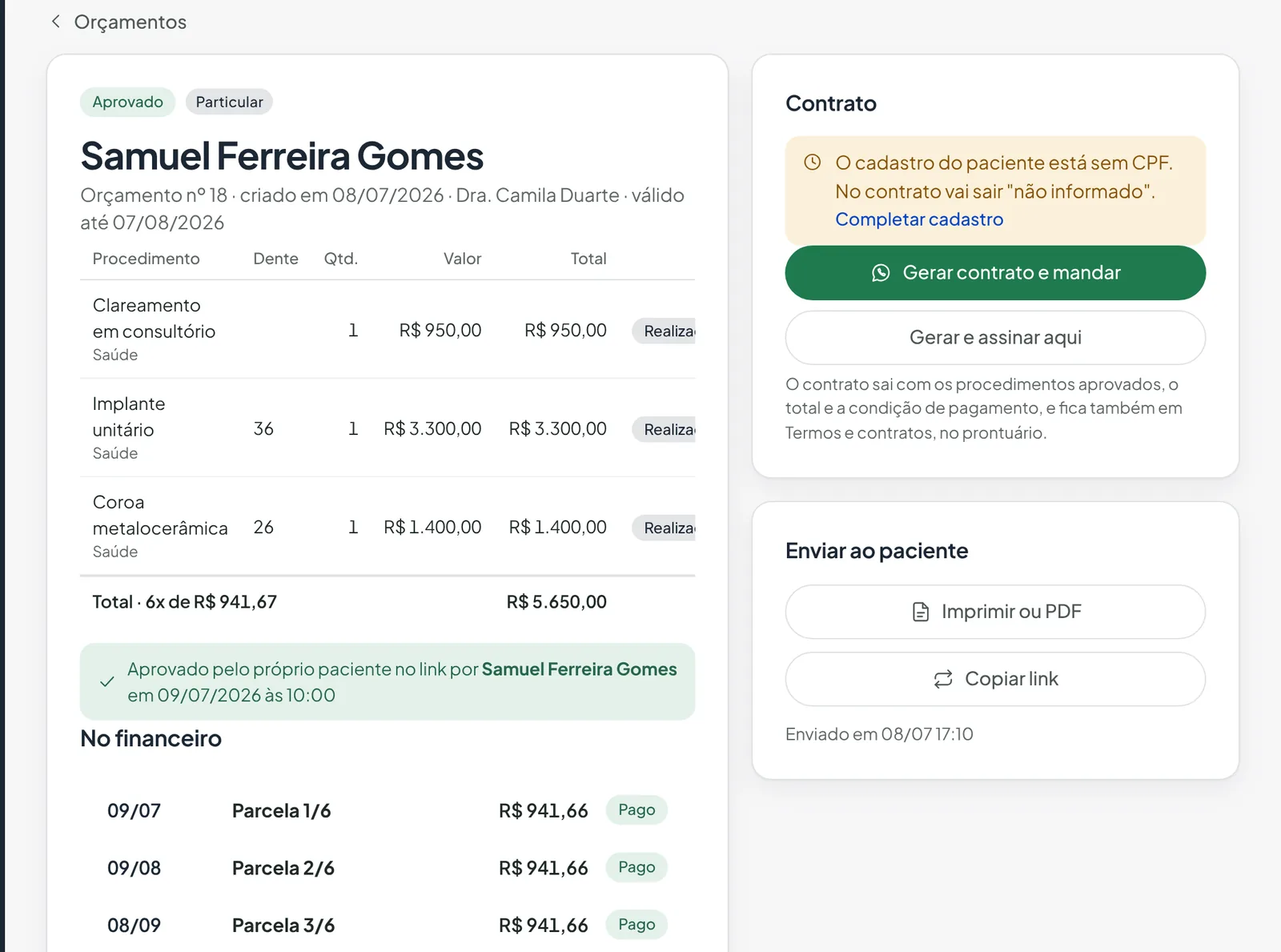Image resolution: width=1281 pixels, height=952 pixels.
Task: Open the Orçamentos breadcrumb link
Action: [x=131, y=22]
